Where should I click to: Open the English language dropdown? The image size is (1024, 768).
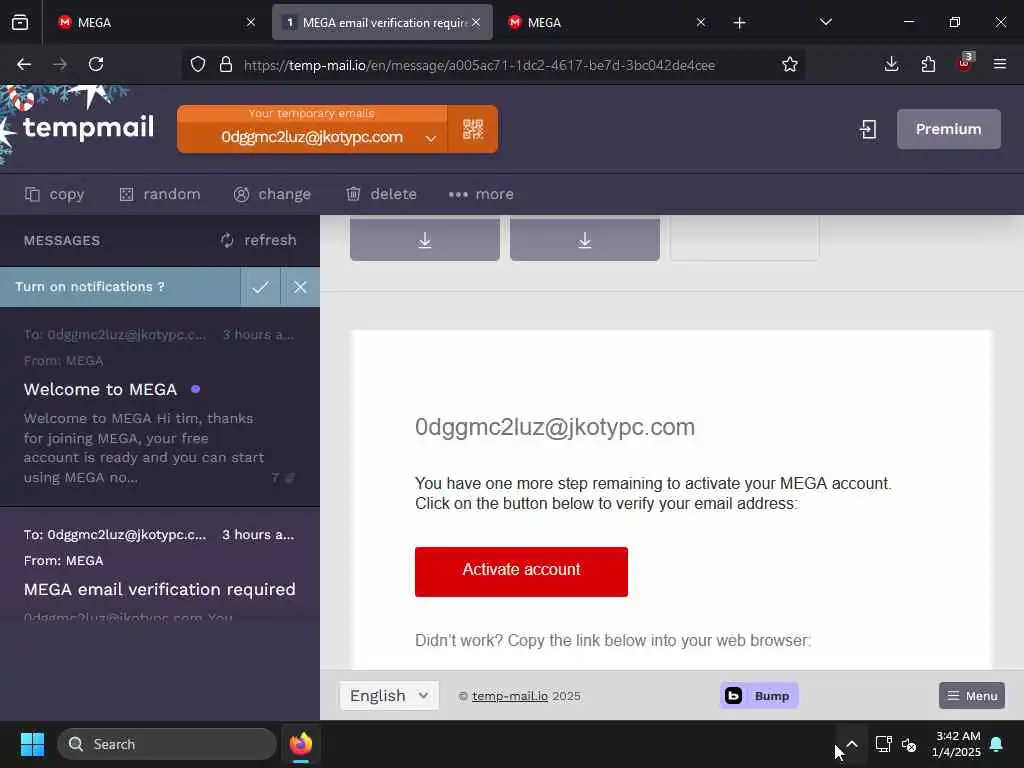tap(389, 696)
